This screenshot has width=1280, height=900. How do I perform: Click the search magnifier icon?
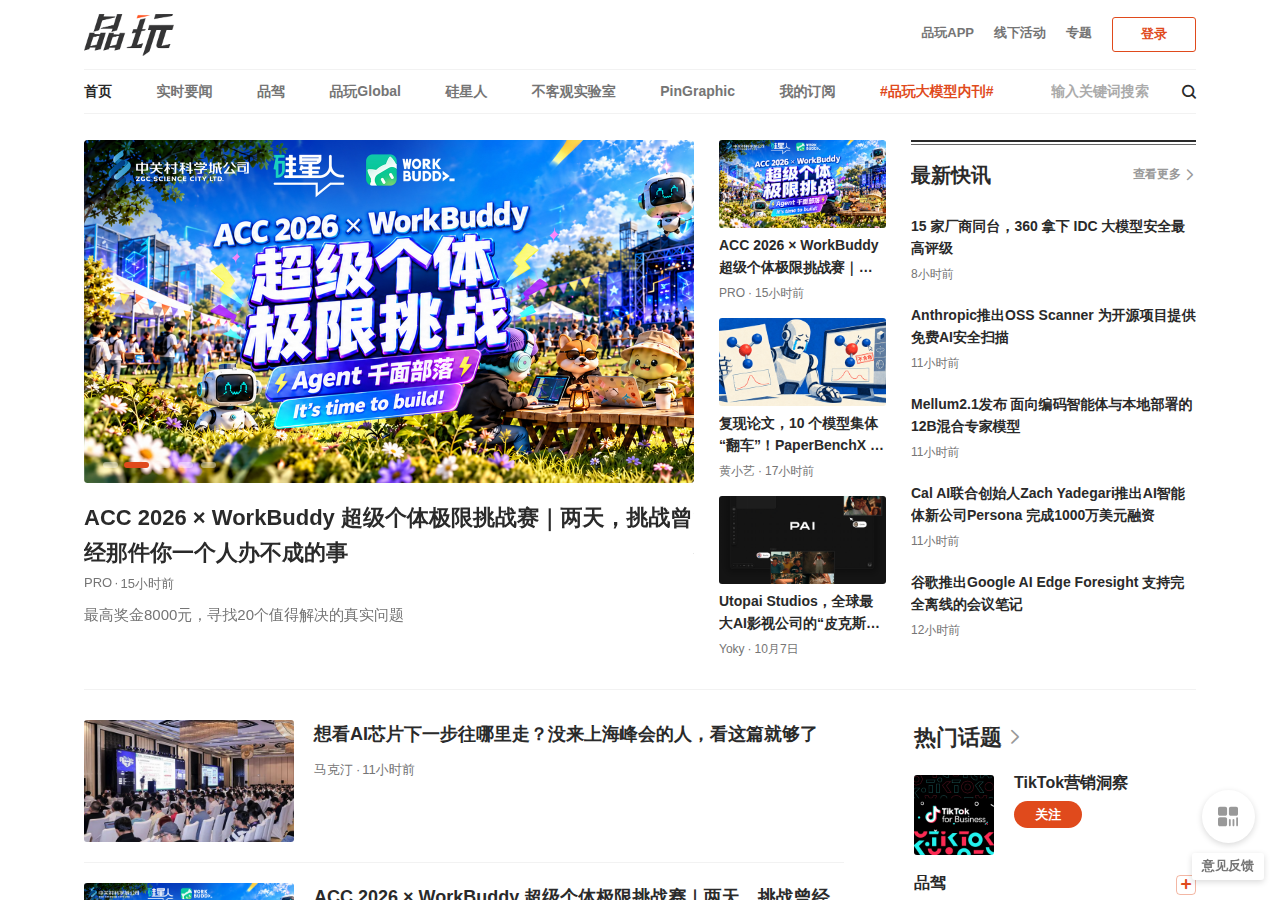click(1189, 92)
